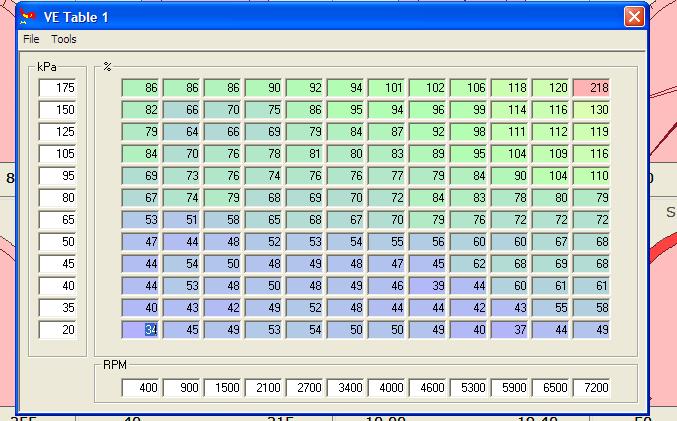The image size is (677, 421).
Task: Open the File menu
Action: click(31, 39)
